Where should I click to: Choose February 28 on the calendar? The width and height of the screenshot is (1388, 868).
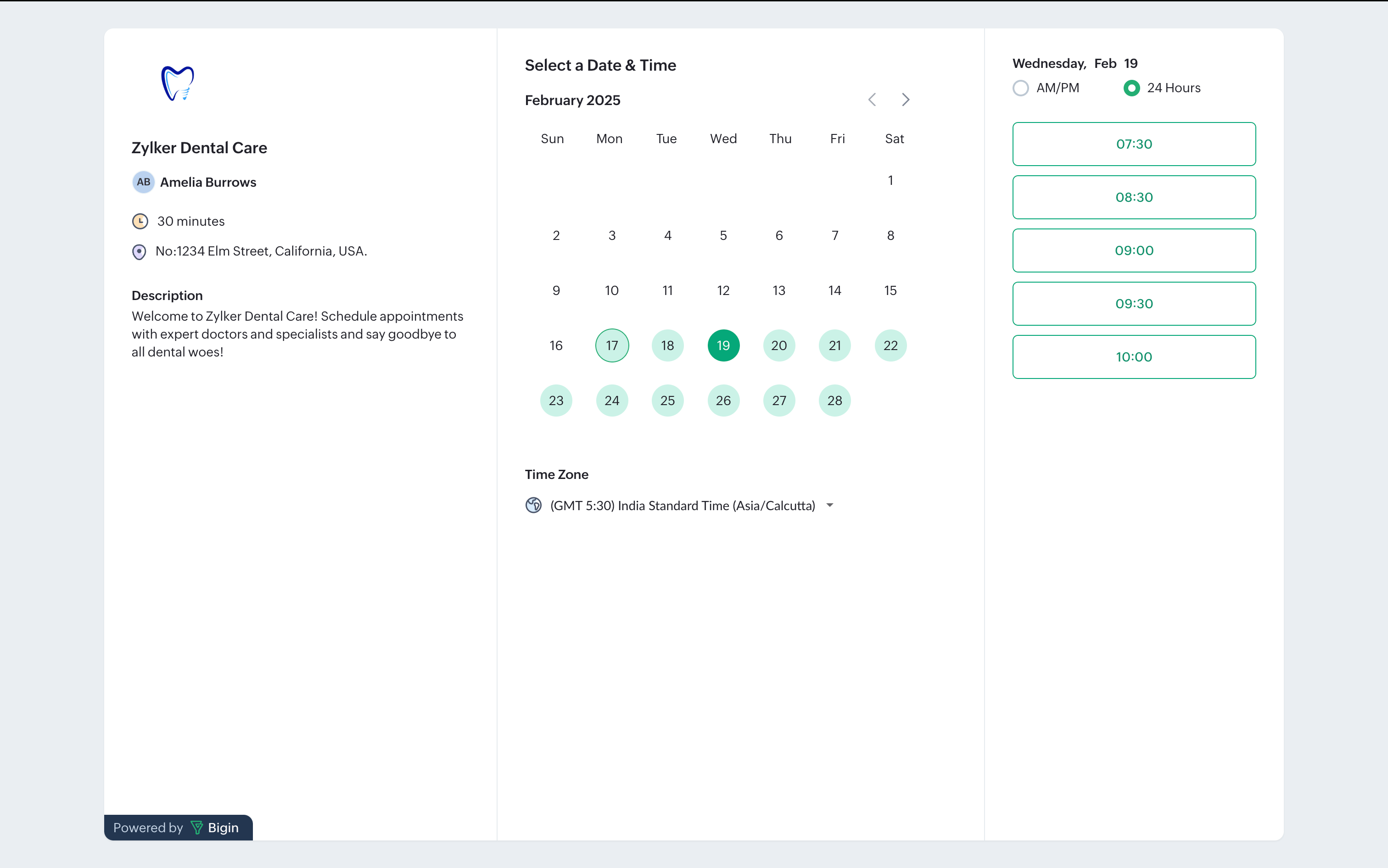click(x=834, y=400)
